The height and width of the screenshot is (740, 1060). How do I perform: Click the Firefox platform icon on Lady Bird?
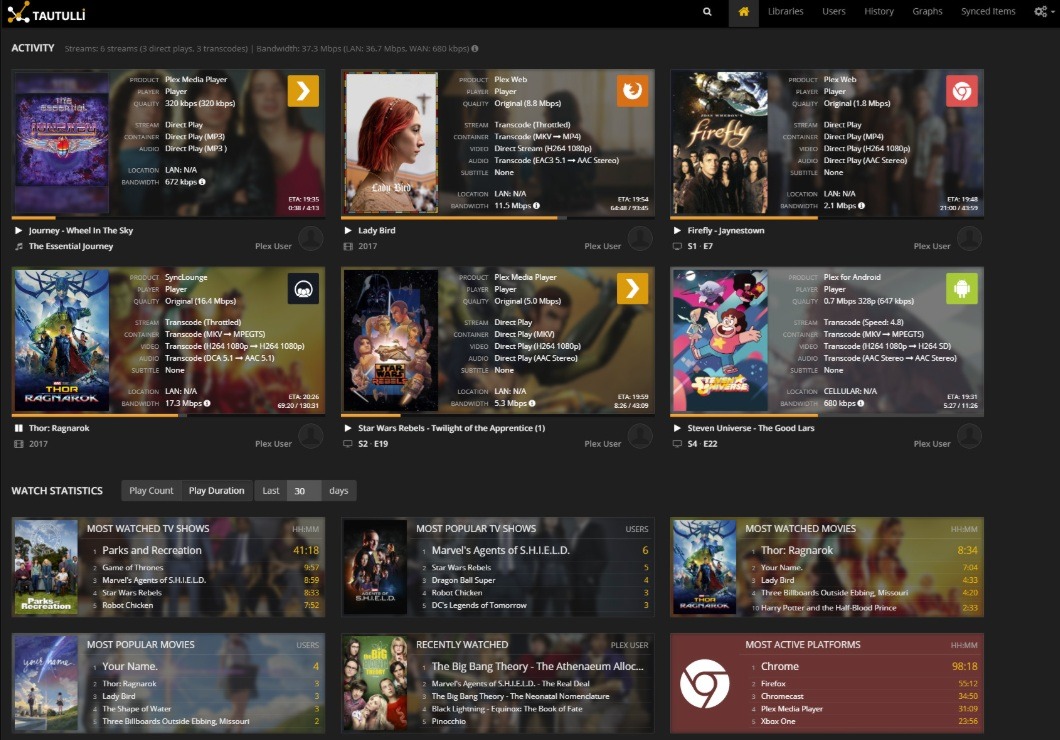[x=631, y=91]
